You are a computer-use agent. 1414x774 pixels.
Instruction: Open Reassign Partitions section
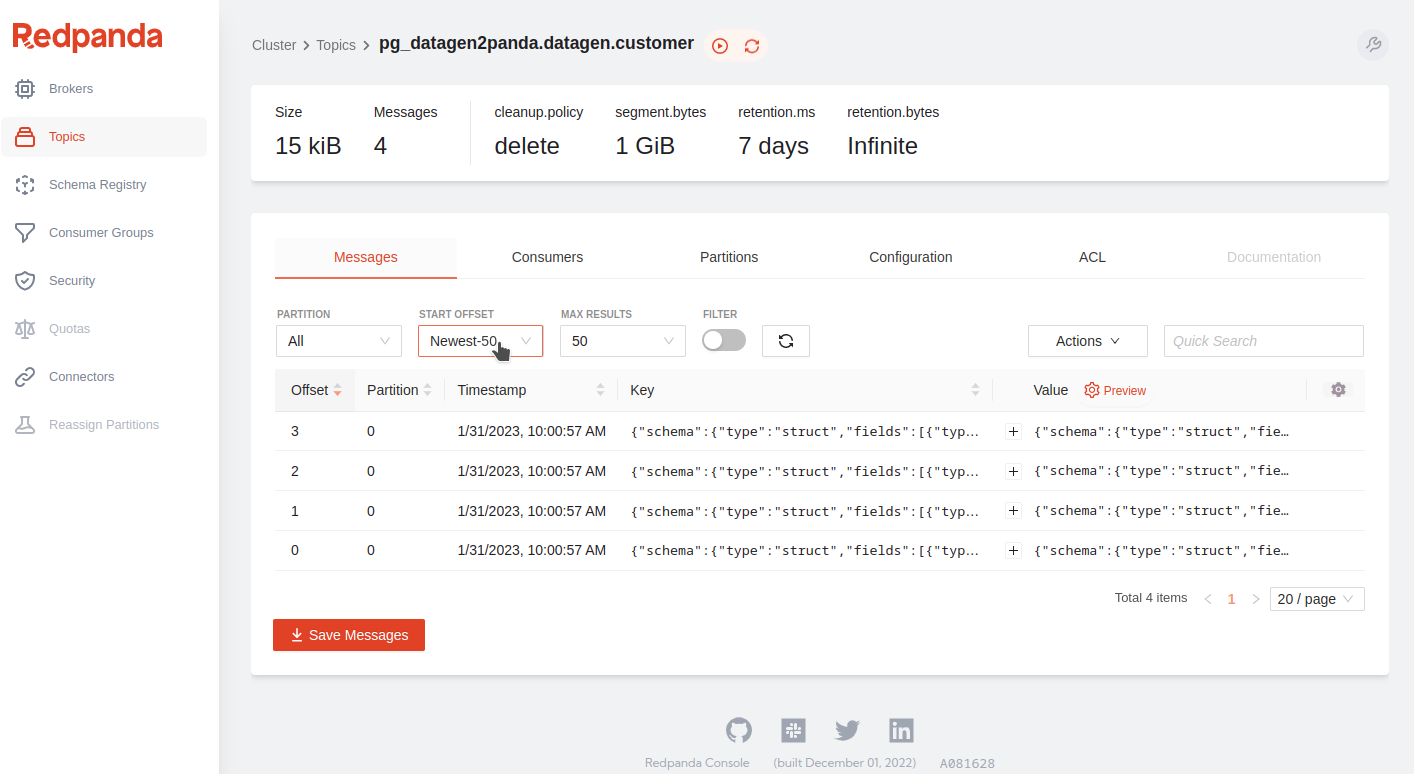104,425
